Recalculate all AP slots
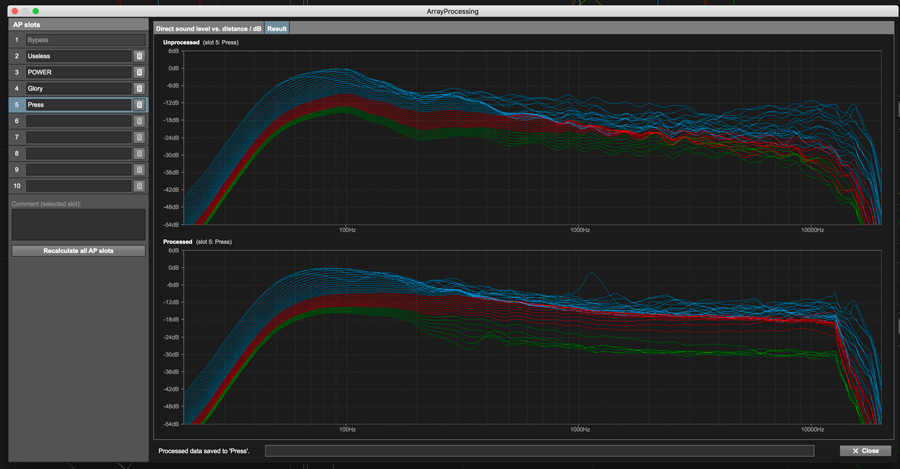The height and width of the screenshot is (469, 900). point(79,251)
